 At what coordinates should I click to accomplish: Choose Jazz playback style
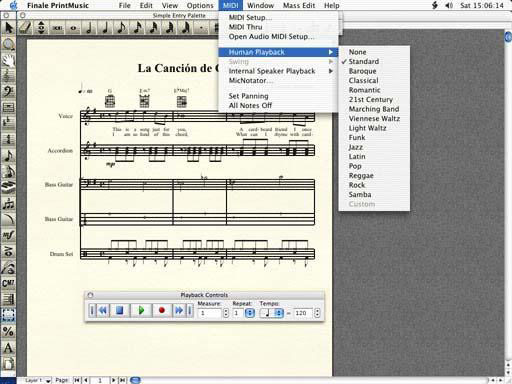coord(374,147)
